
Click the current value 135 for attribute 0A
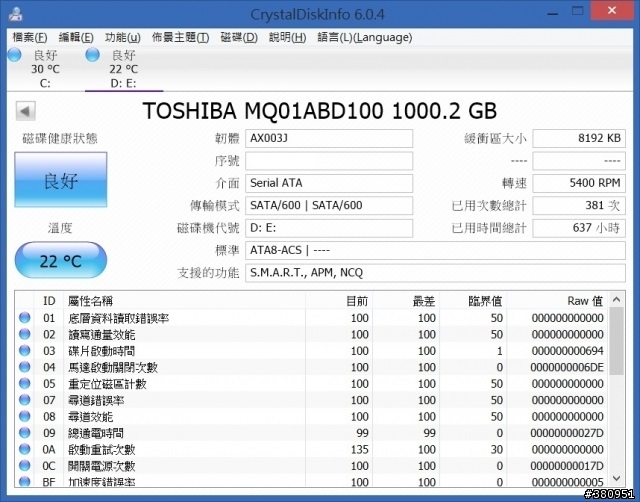click(360, 449)
